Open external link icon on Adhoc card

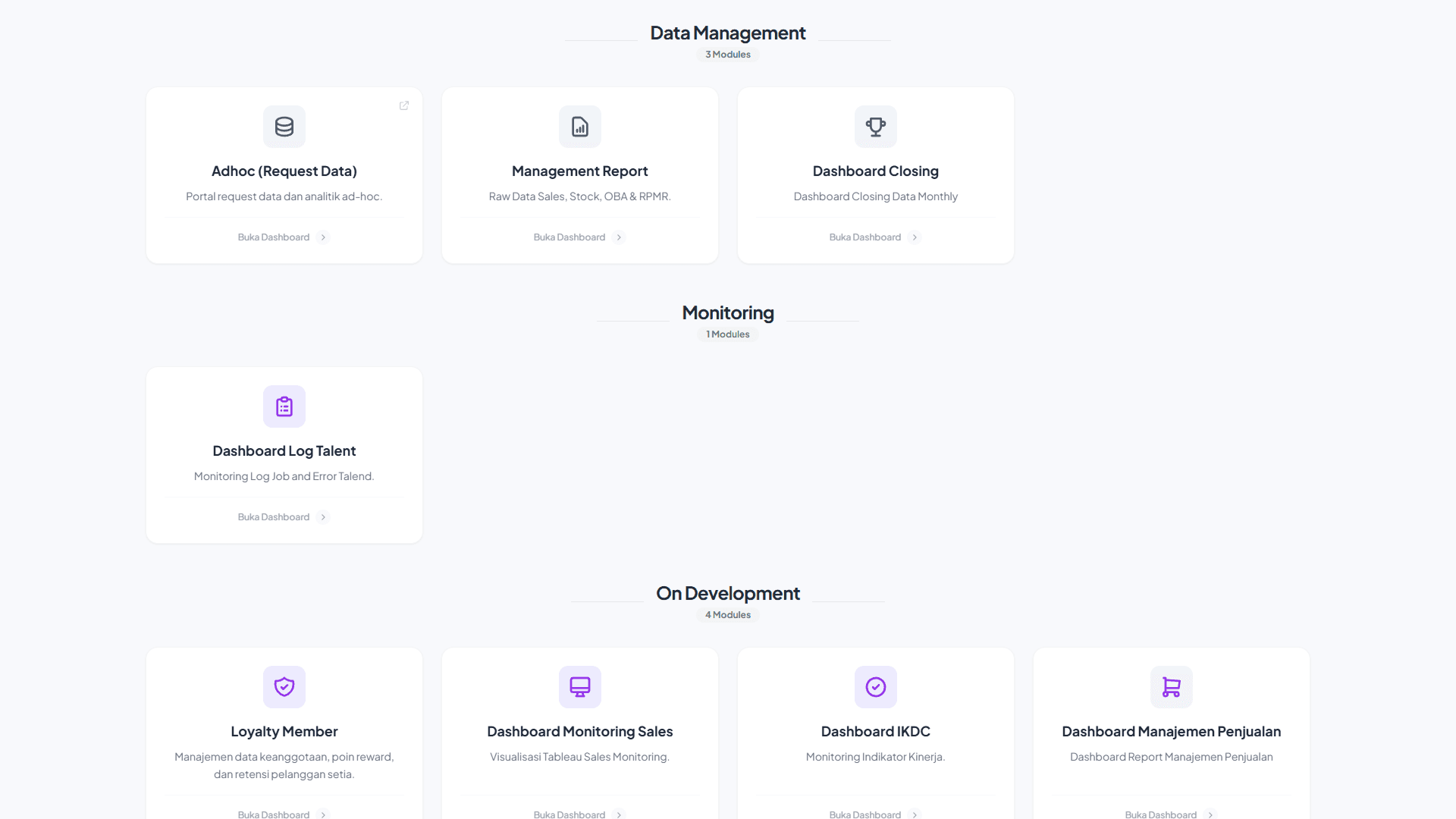click(404, 105)
